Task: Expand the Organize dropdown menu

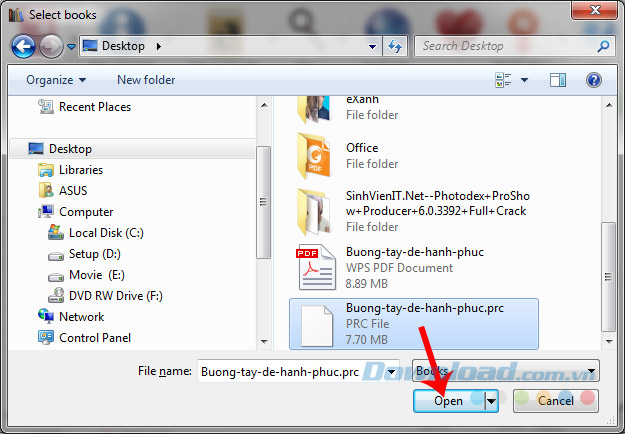Action: (56, 80)
